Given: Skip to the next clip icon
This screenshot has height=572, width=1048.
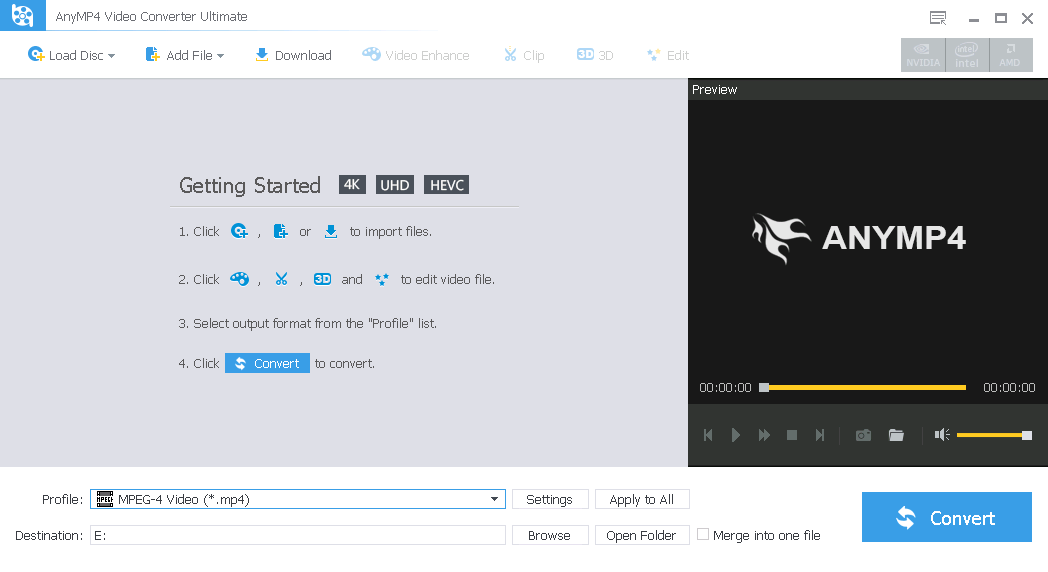Looking at the screenshot, I should pyautogui.click(x=820, y=435).
